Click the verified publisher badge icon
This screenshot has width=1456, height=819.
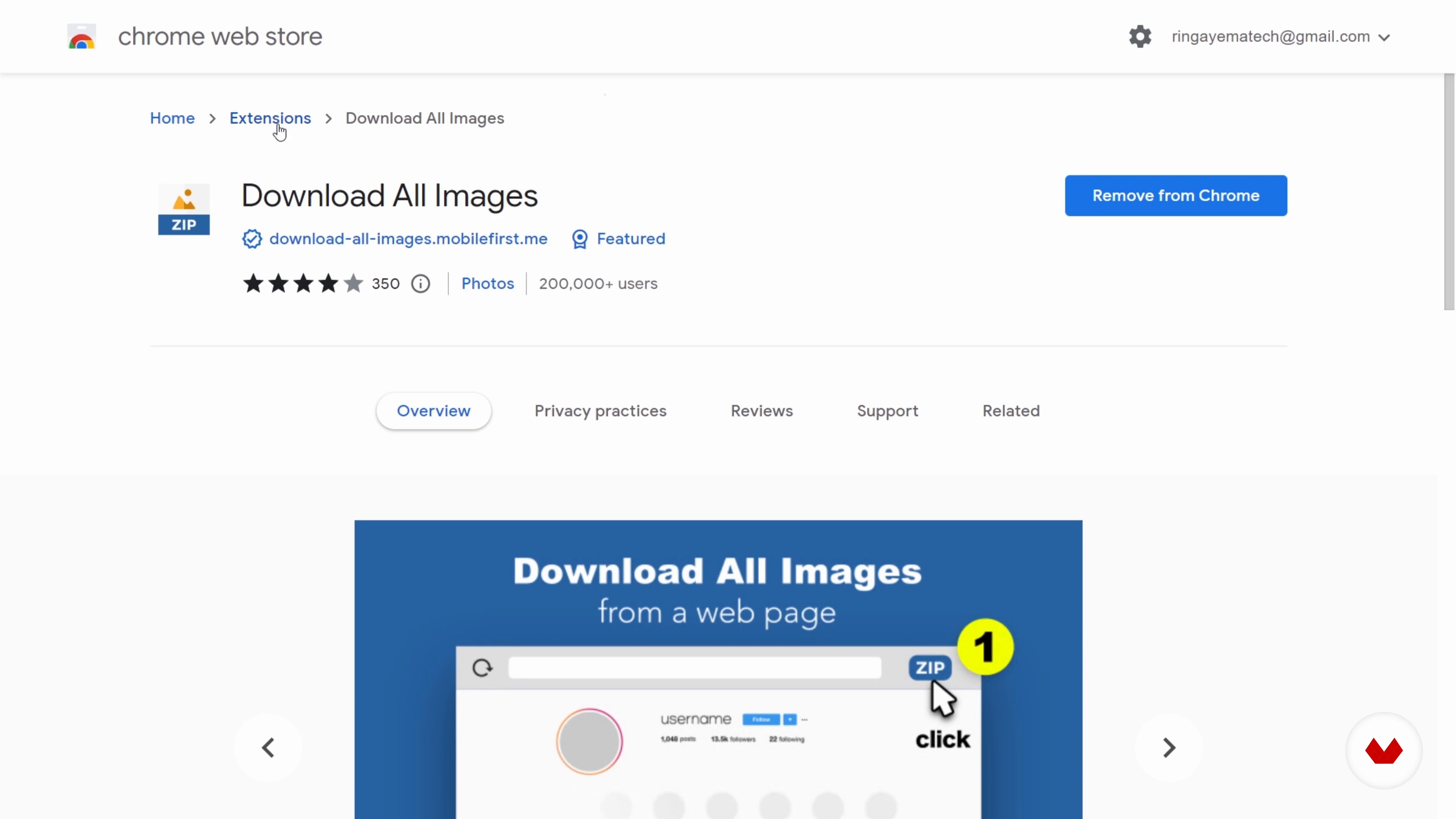tap(252, 239)
